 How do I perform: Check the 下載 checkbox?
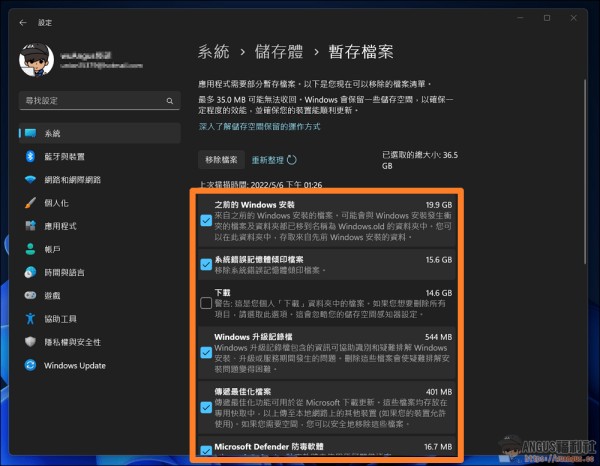(x=206, y=303)
